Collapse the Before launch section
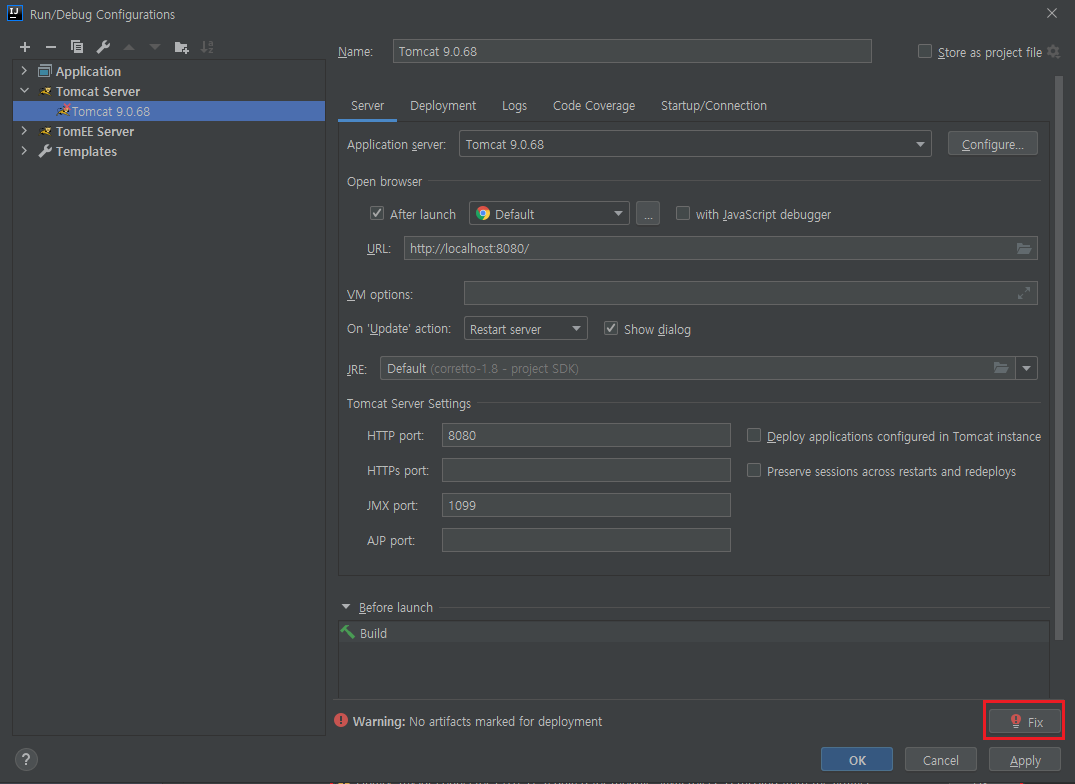 [x=346, y=607]
